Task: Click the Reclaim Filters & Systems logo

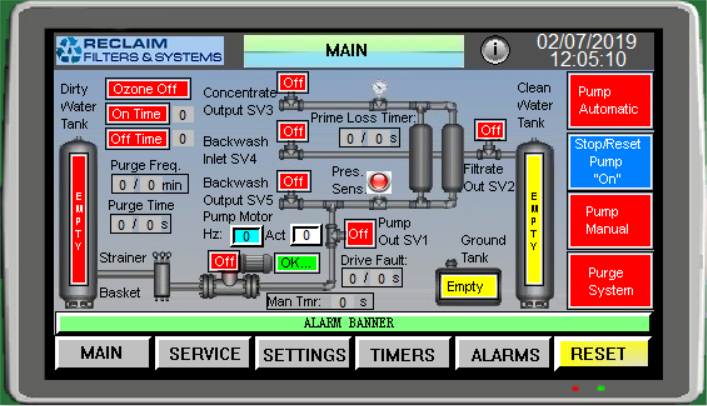Action: point(139,50)
